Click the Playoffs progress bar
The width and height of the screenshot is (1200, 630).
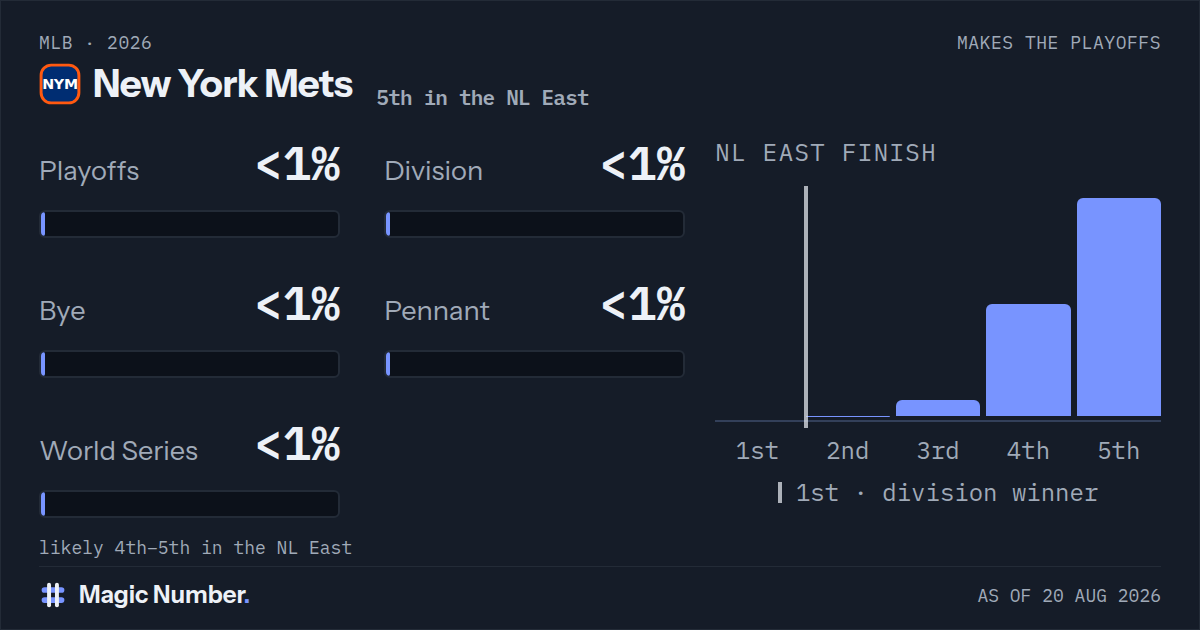click(x=190, y=224)
